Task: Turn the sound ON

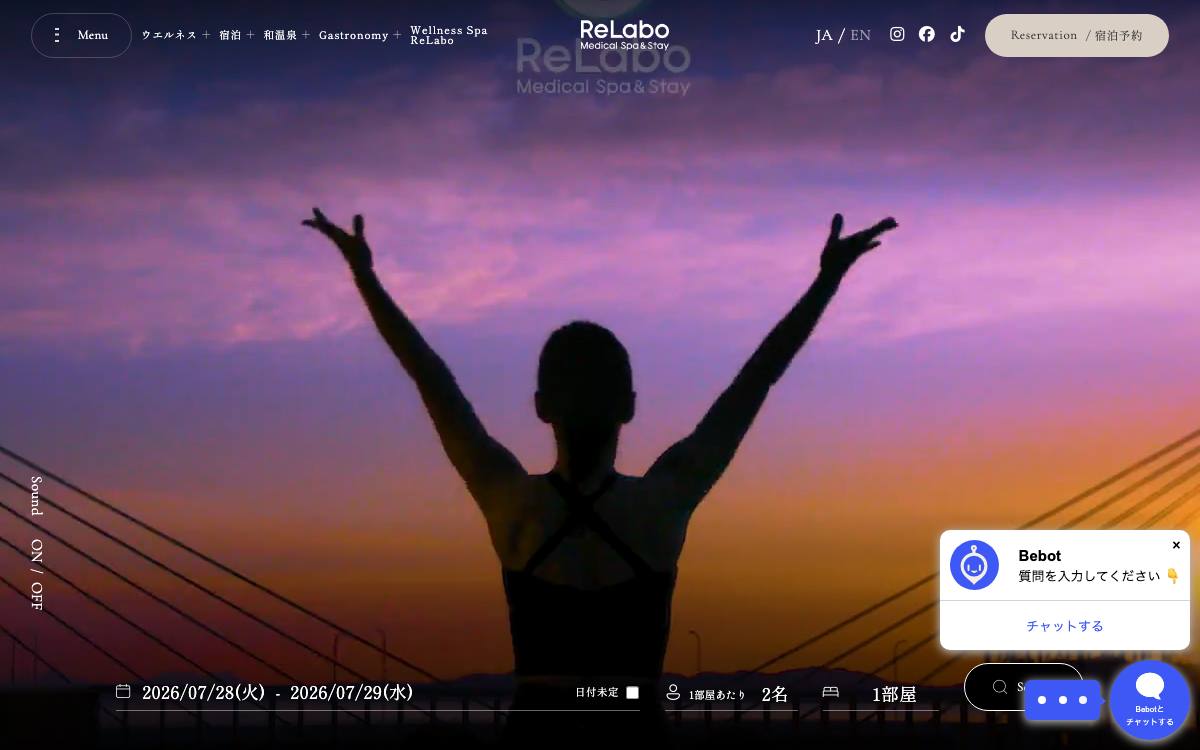Action: (x=37, y=550)
